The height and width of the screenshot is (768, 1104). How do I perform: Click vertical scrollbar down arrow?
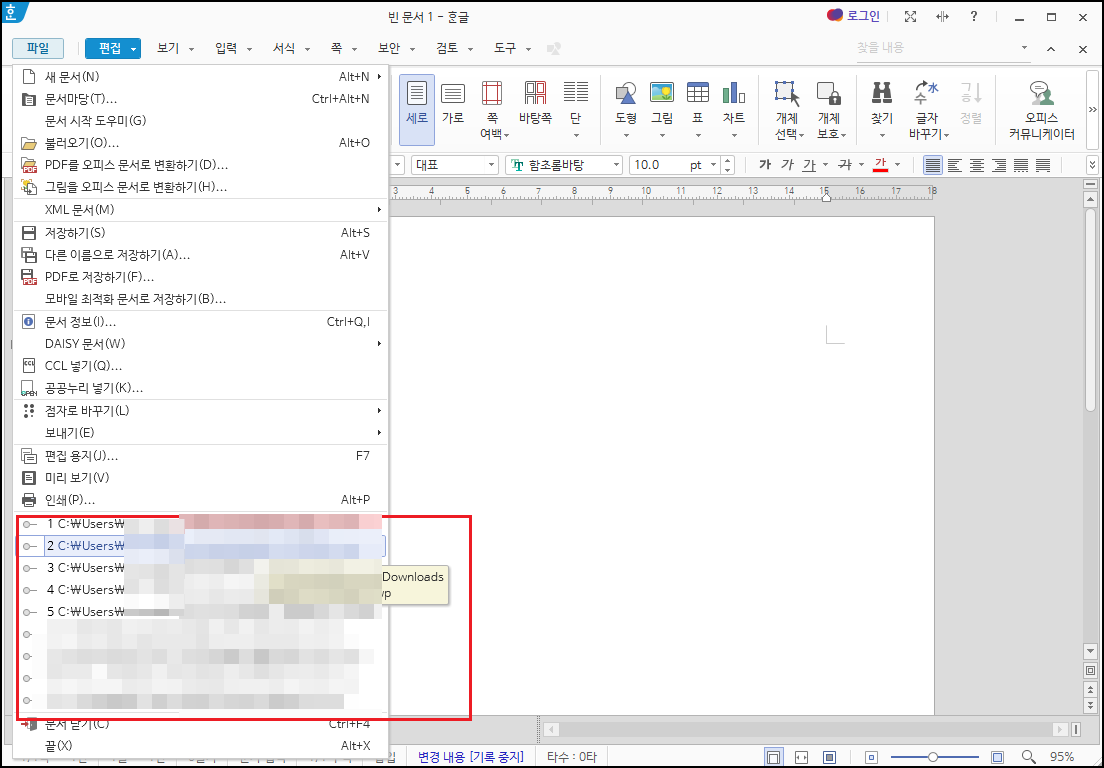pyautogui.click(x=1090, y=652)
